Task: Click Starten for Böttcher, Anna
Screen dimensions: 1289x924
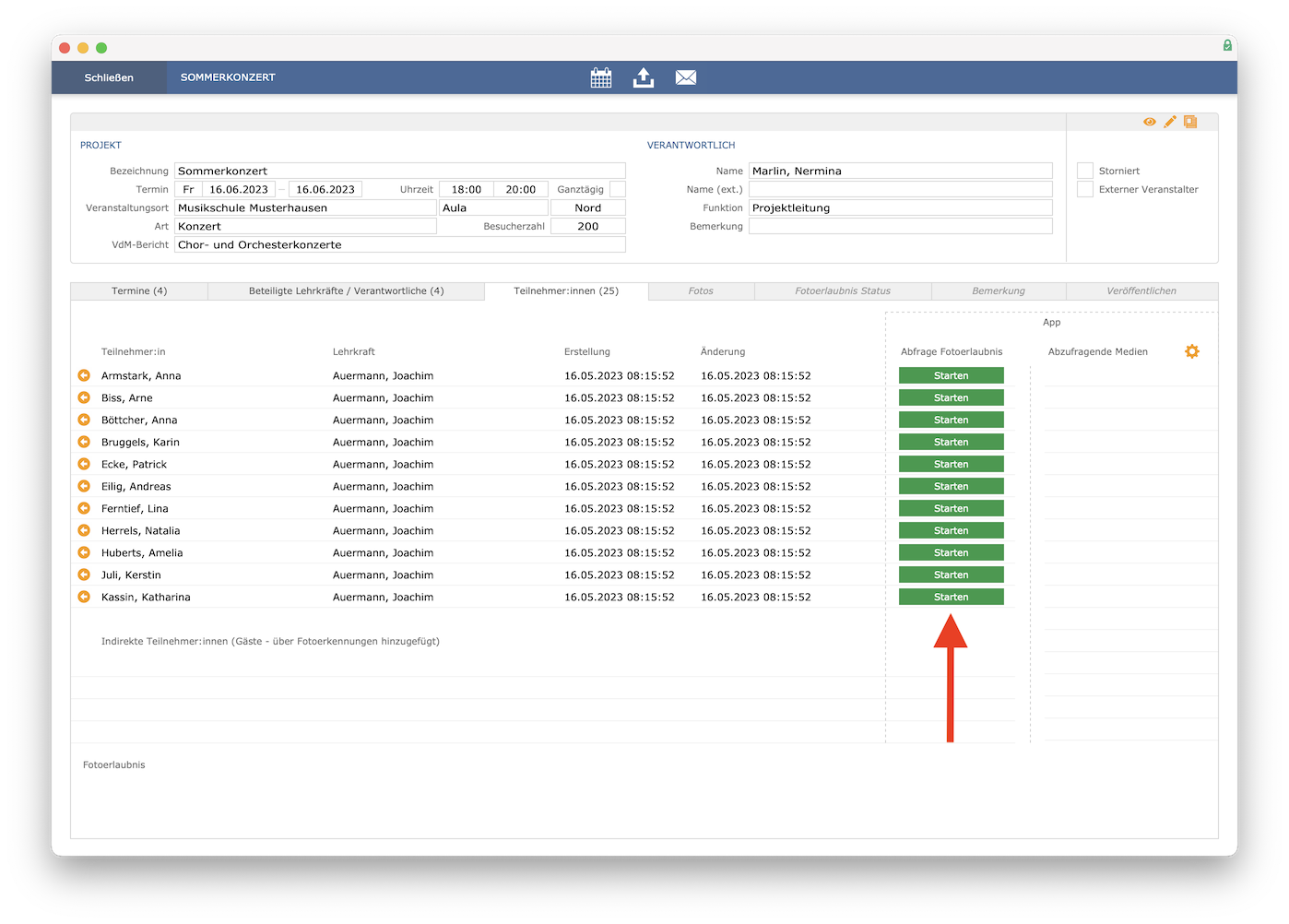Action: (x=952, y=420)
